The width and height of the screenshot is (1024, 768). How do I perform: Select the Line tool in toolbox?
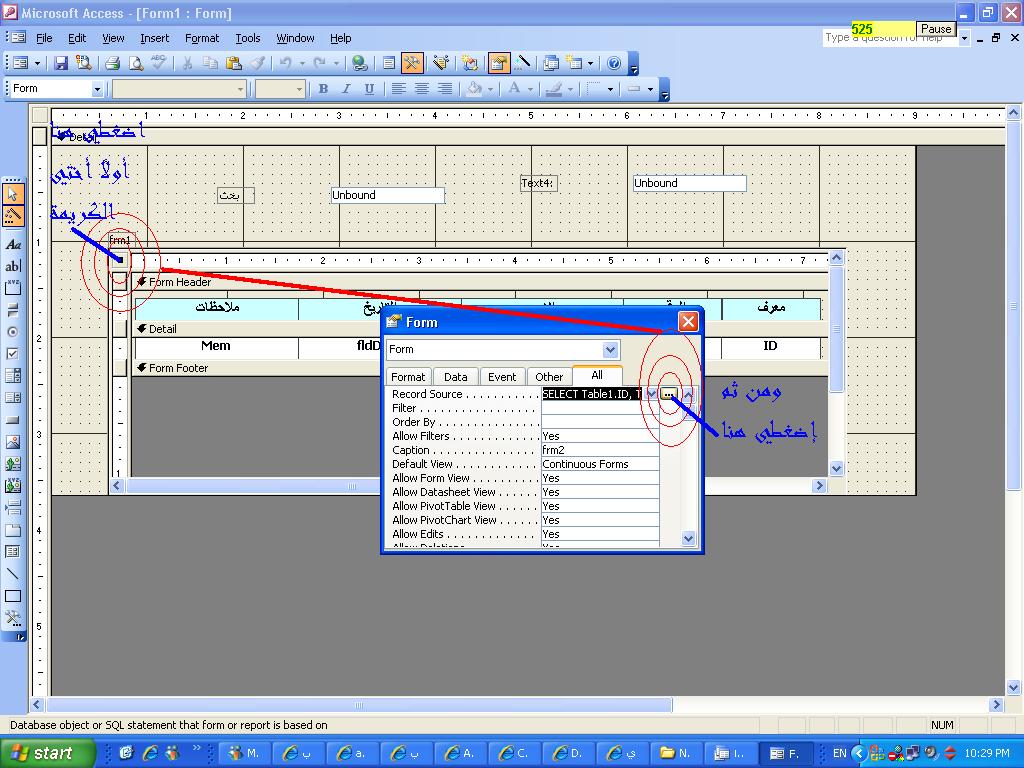[12, 574]
